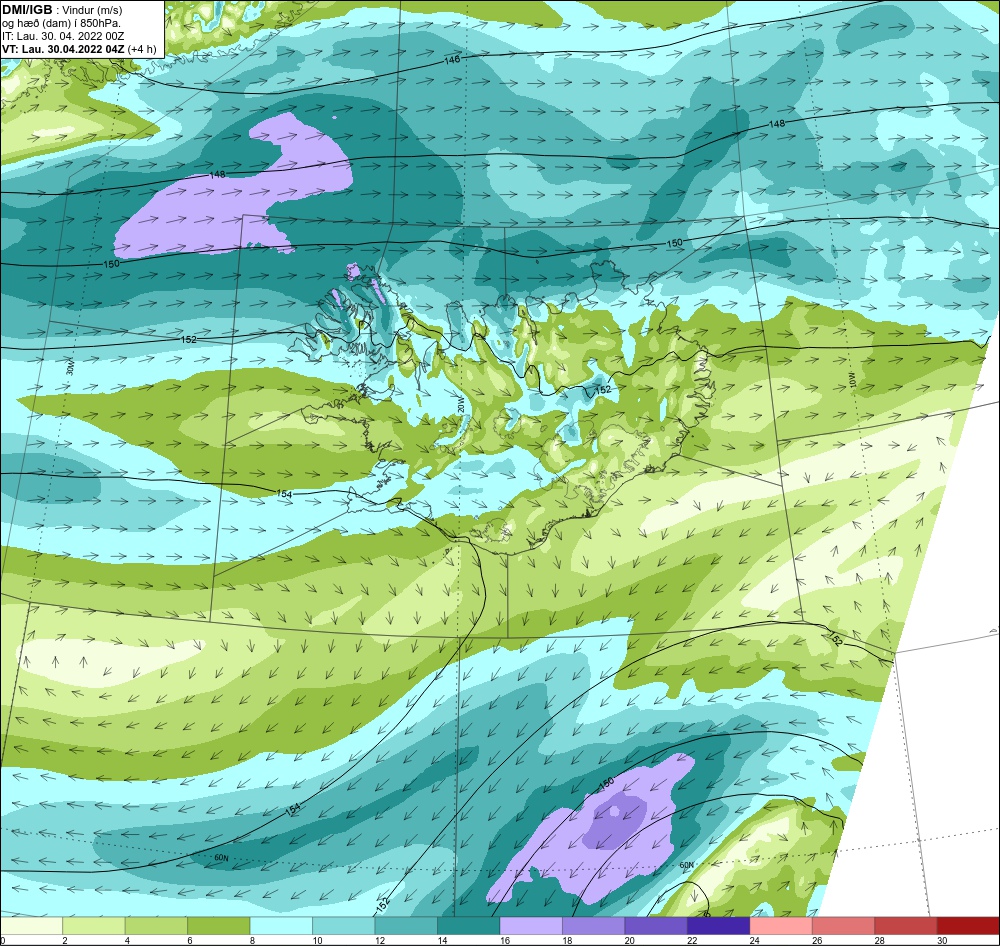Click the '2' tick label on the color scale
1000x946 pixels.
[x=65, y=940]
